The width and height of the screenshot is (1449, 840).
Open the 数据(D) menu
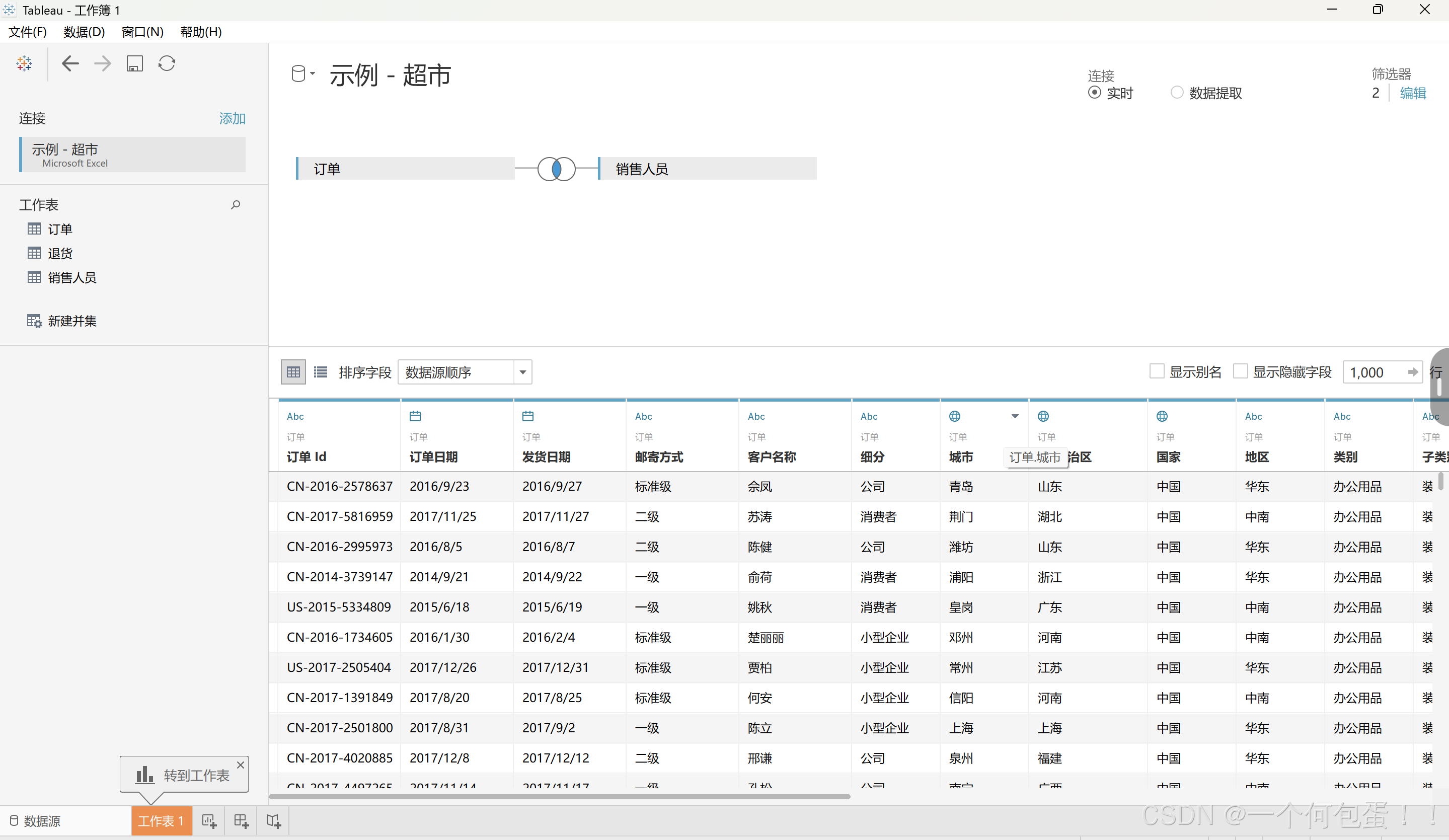84,32
